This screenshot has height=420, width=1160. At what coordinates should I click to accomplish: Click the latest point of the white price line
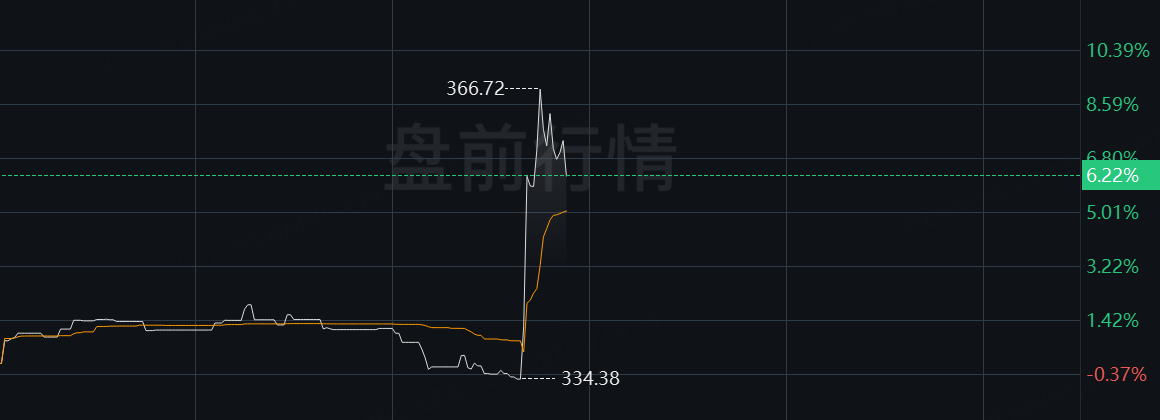pyautogui.click(x=566, y=175)
